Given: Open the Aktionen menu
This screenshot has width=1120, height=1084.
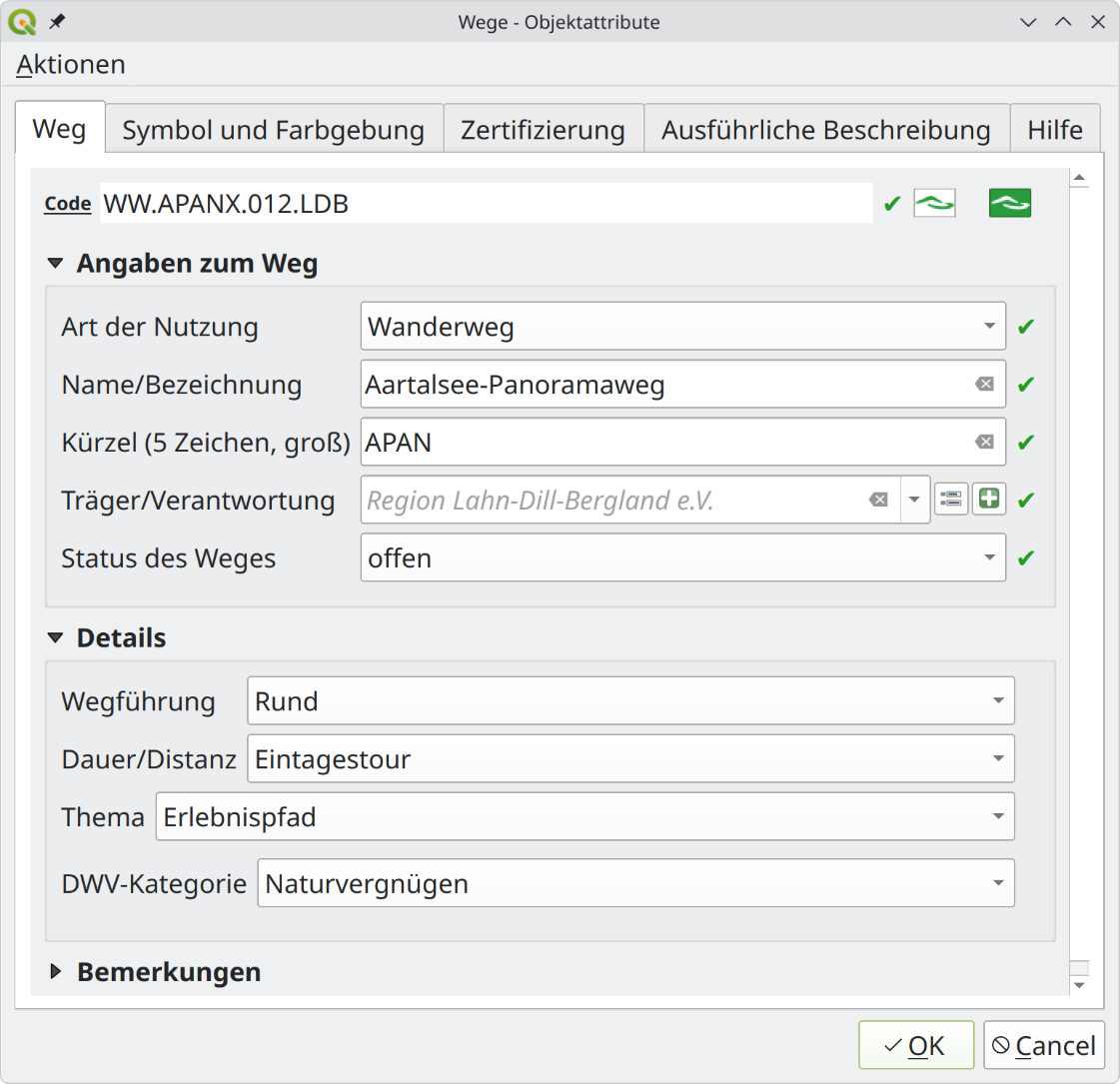Looking at the screenshot, I should tap(71, 64).
